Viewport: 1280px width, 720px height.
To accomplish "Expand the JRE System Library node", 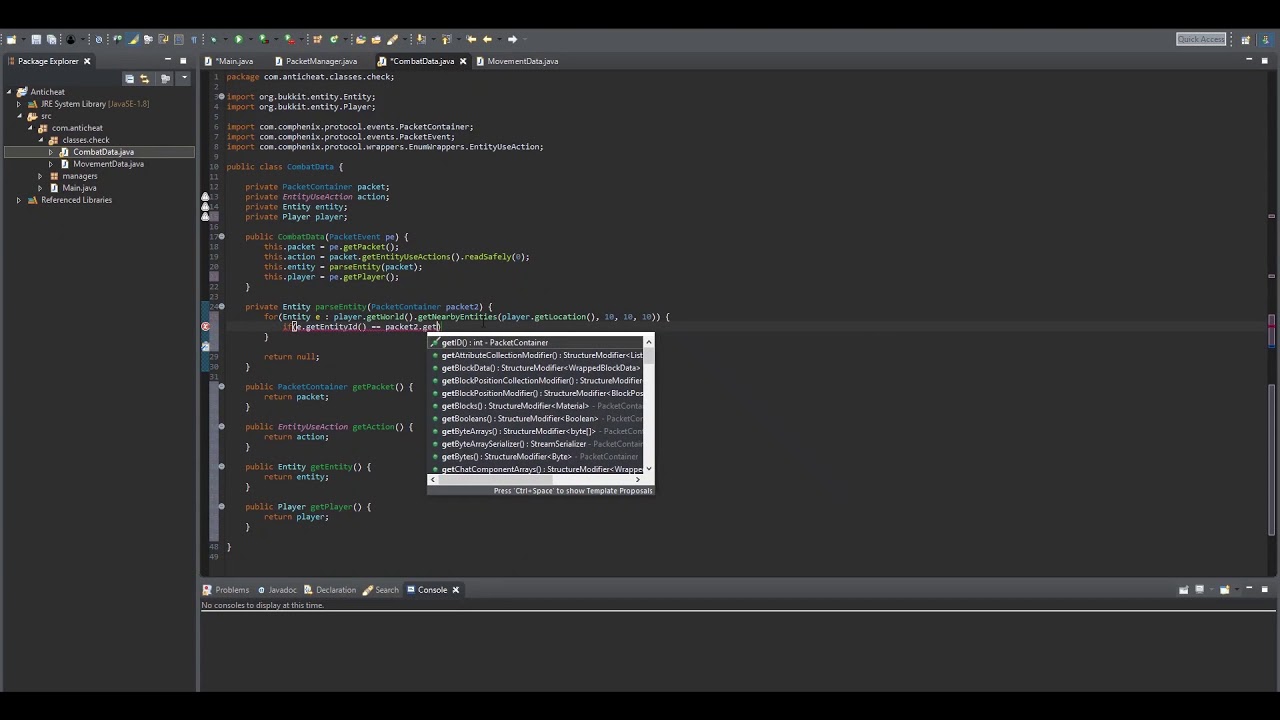I will 18,104.
